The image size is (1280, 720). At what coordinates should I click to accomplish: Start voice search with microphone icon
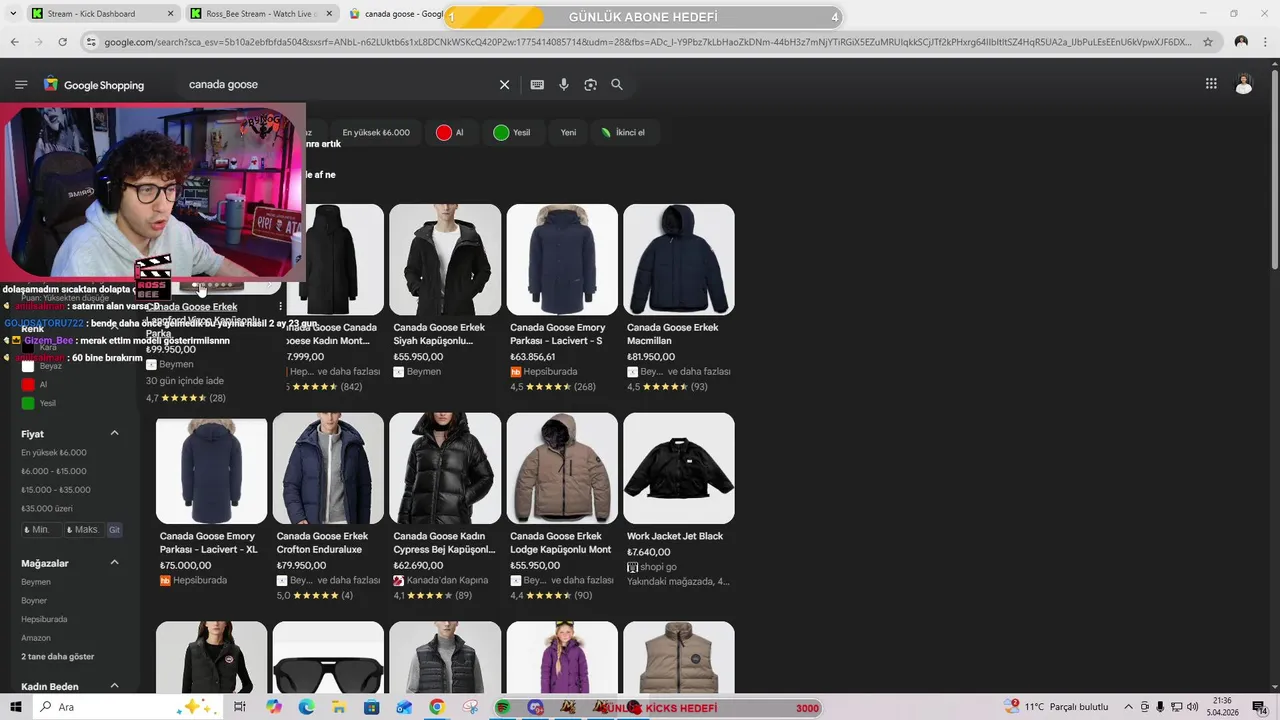[564, 85]
